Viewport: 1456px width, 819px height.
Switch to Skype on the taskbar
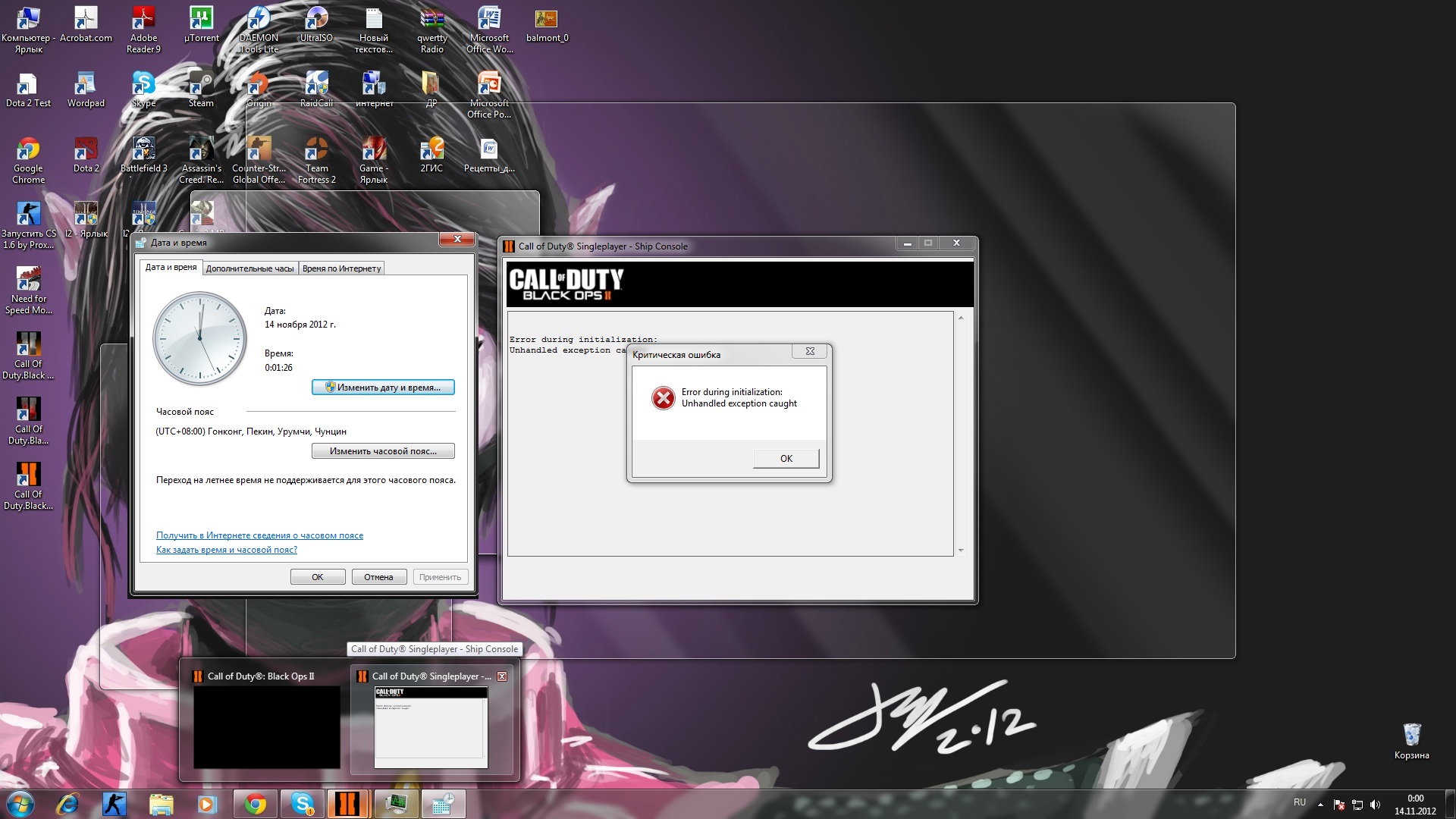303,804
